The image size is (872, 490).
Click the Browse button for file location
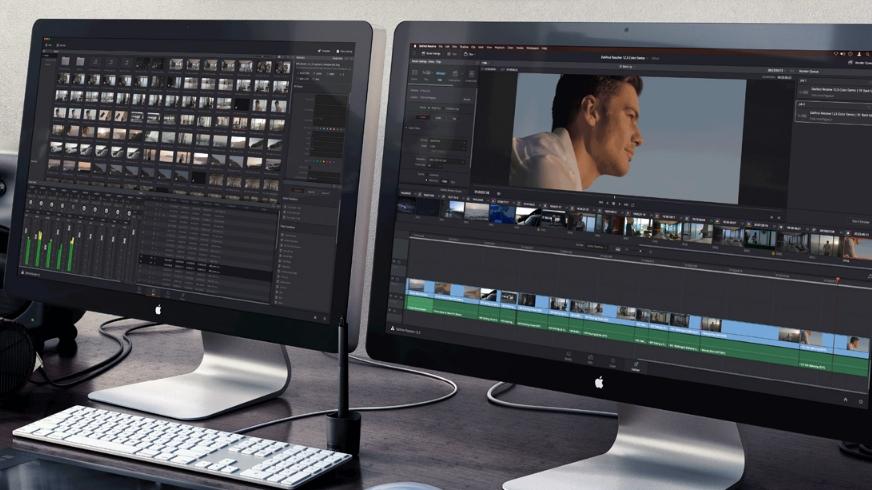pos(467,99)
